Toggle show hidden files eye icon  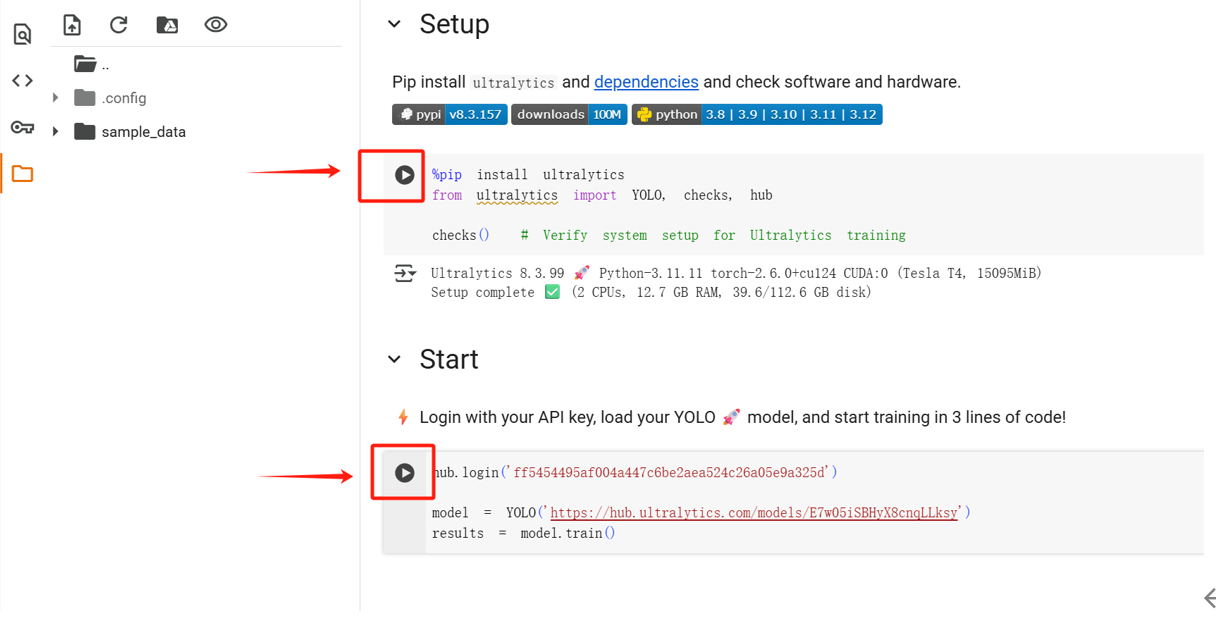pyautogui.click(x=216, y=24)
